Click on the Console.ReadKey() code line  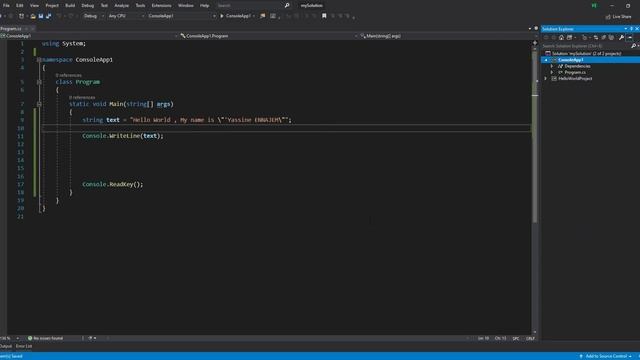[x=113, y=184]
